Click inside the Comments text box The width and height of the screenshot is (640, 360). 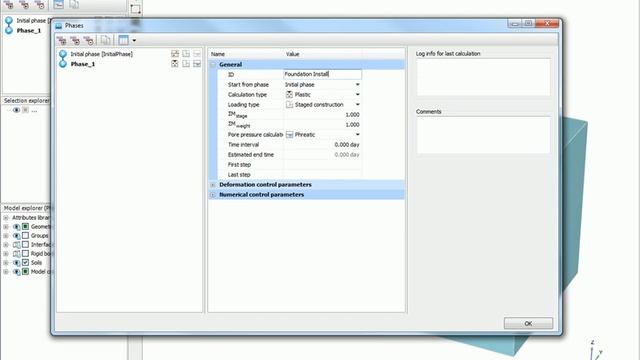click(x=483, y=135)
